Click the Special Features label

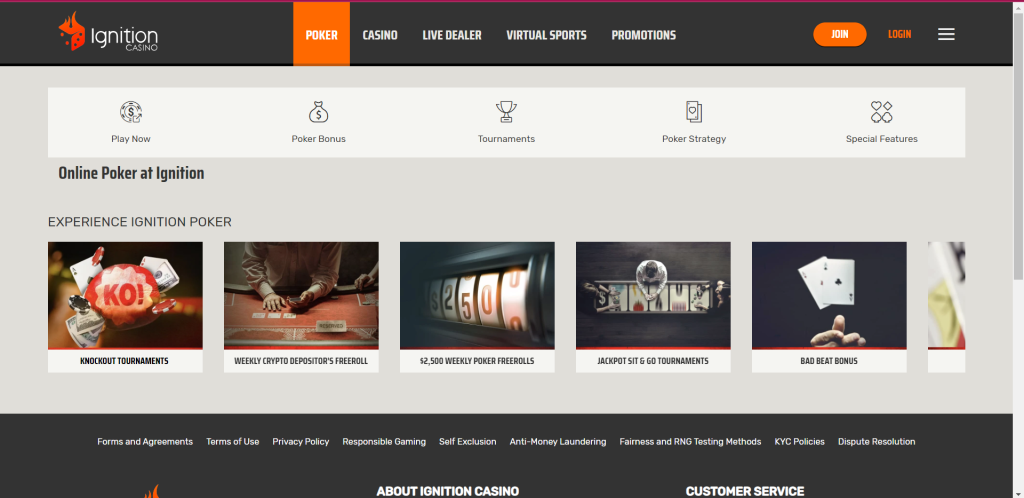click(x=882, y=139)
